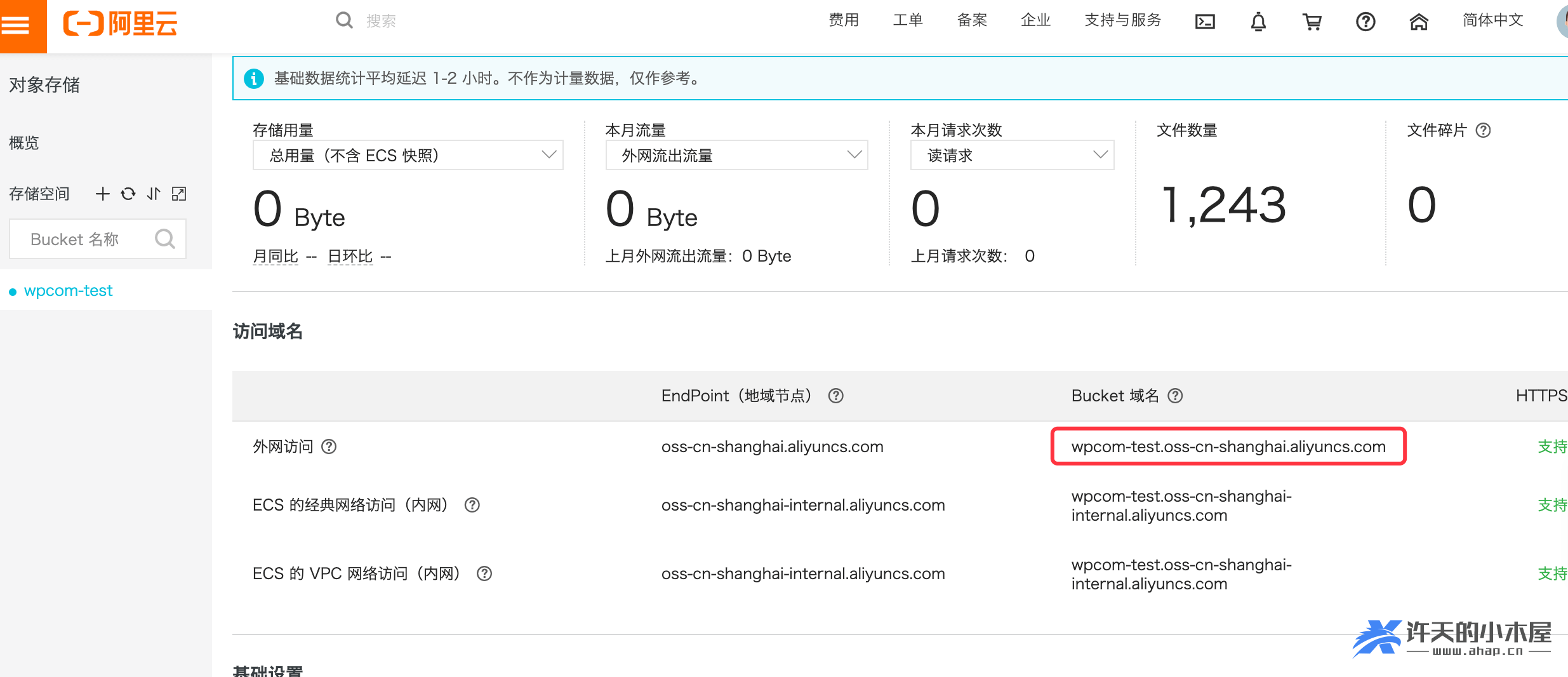The height and width of the screenshot is (677, 1568).
Task: Click the 访问域名 section heading
Action: 268,331
